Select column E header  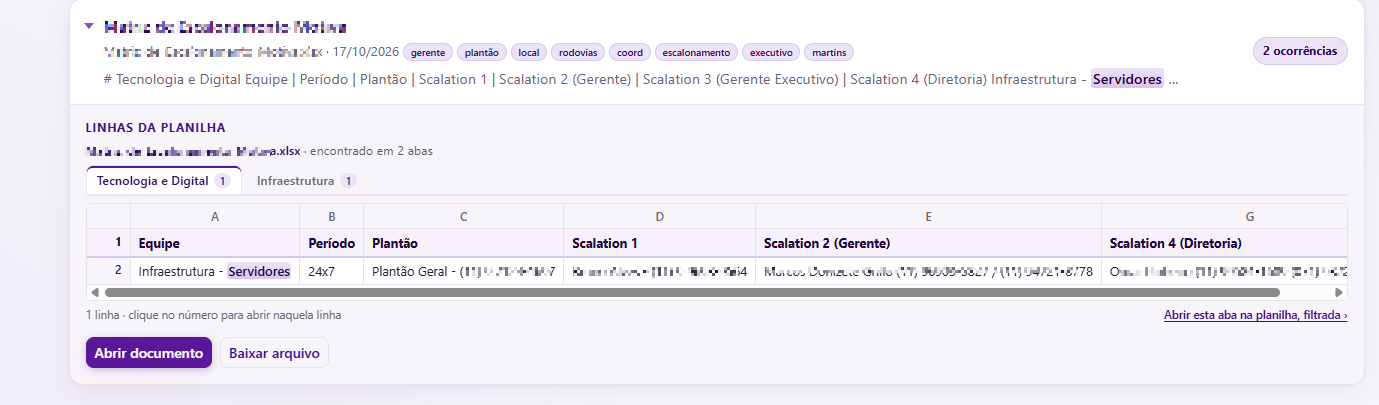[928, 216]
